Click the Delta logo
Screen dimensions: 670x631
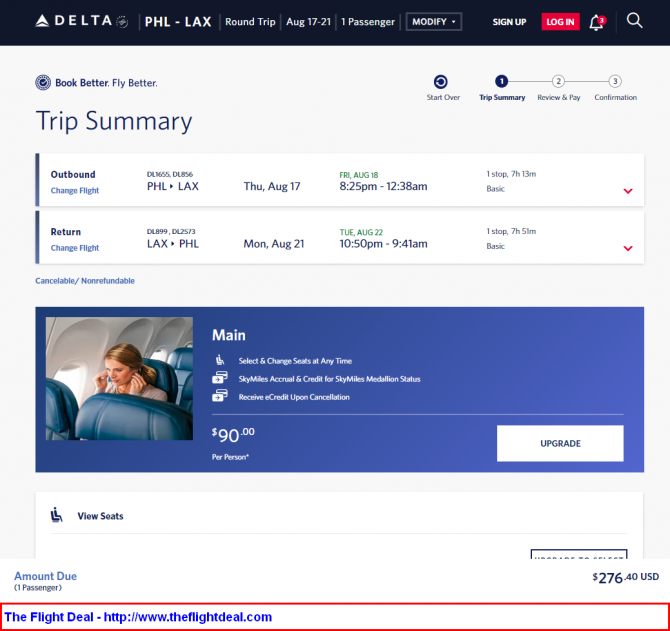[x=81, y=21]
